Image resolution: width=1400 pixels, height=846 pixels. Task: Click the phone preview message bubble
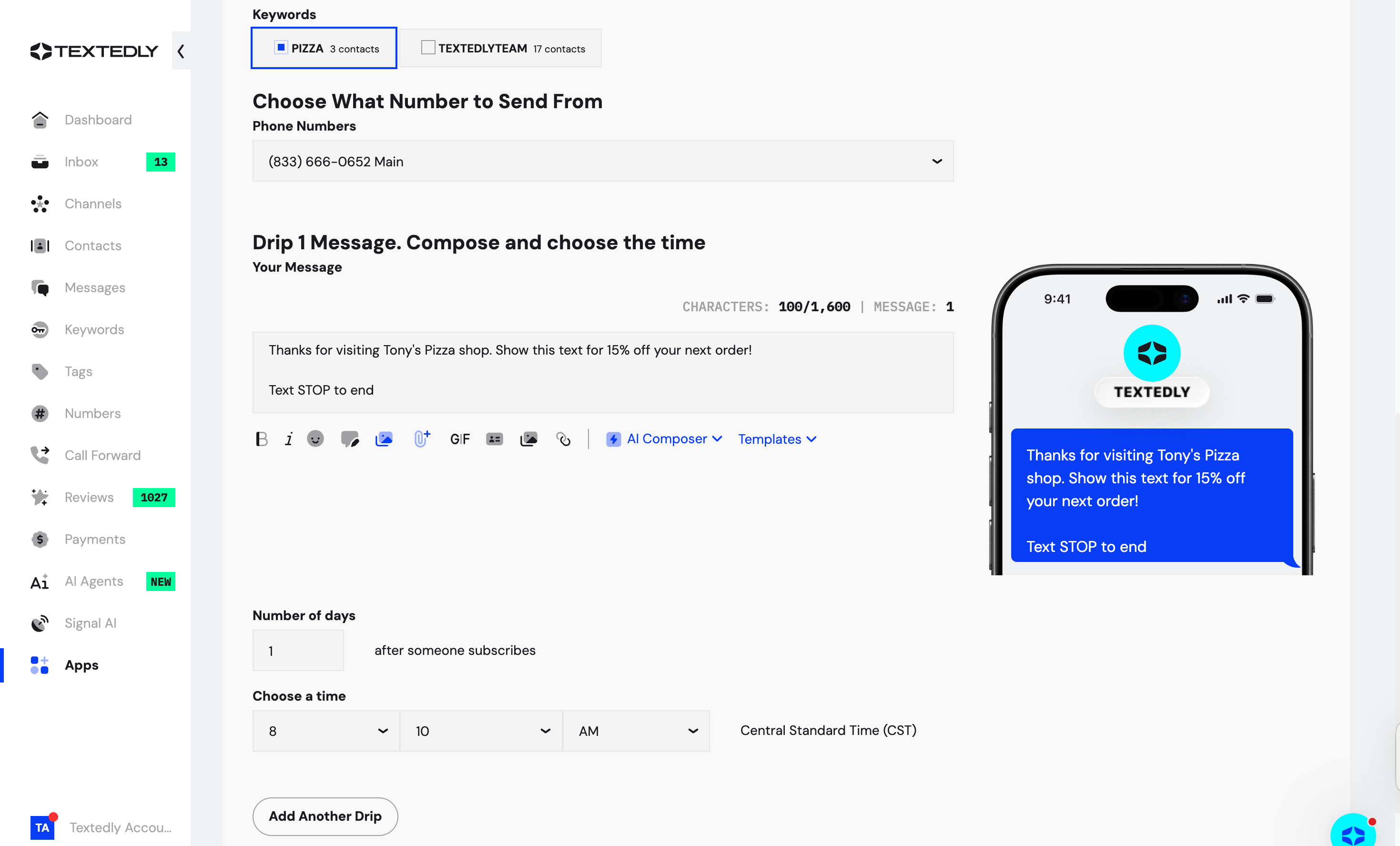pos(1152,495)
